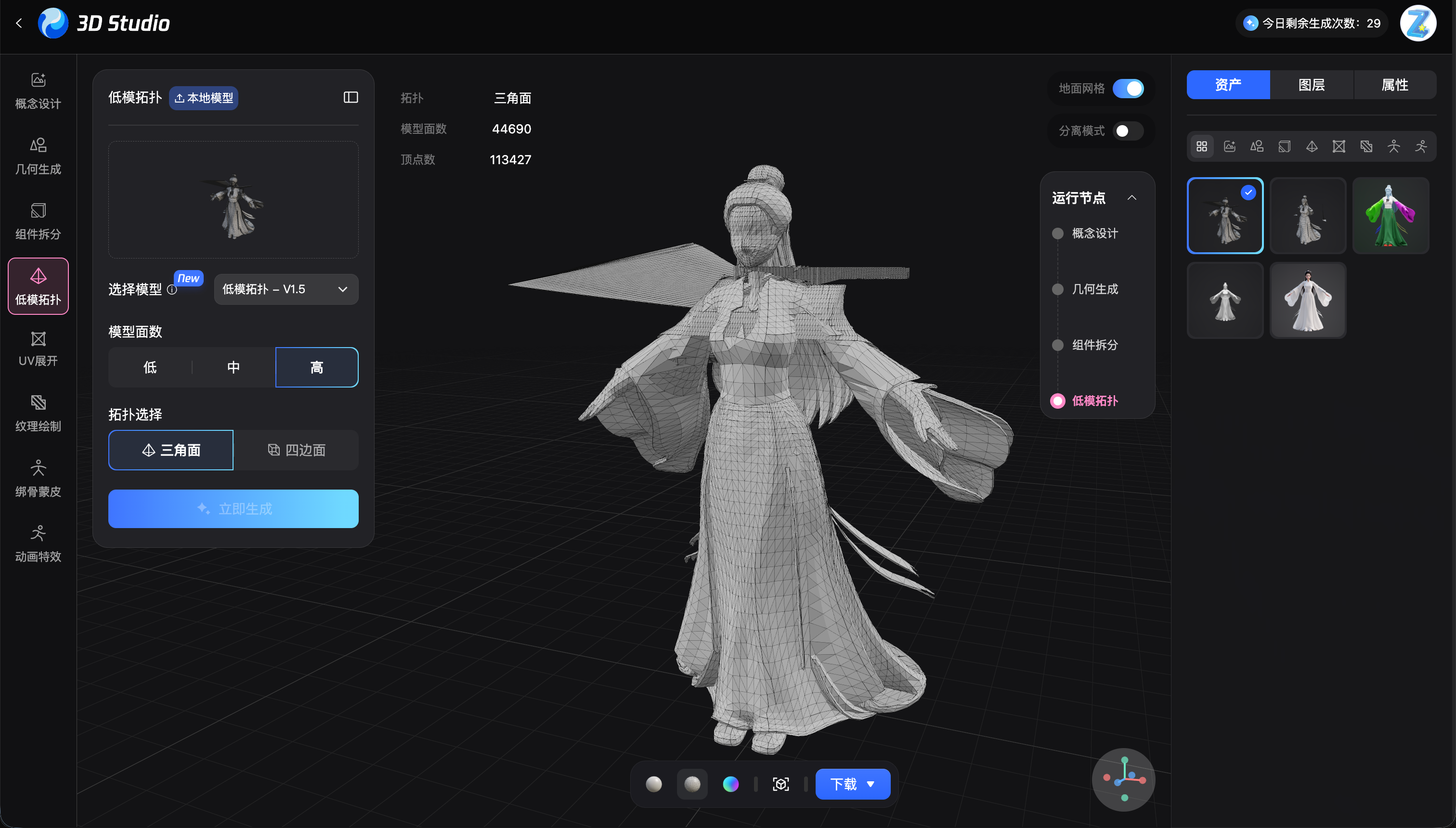
Task: Open the 纹理绘制 sidebar tool
Action: pos(38,413)
